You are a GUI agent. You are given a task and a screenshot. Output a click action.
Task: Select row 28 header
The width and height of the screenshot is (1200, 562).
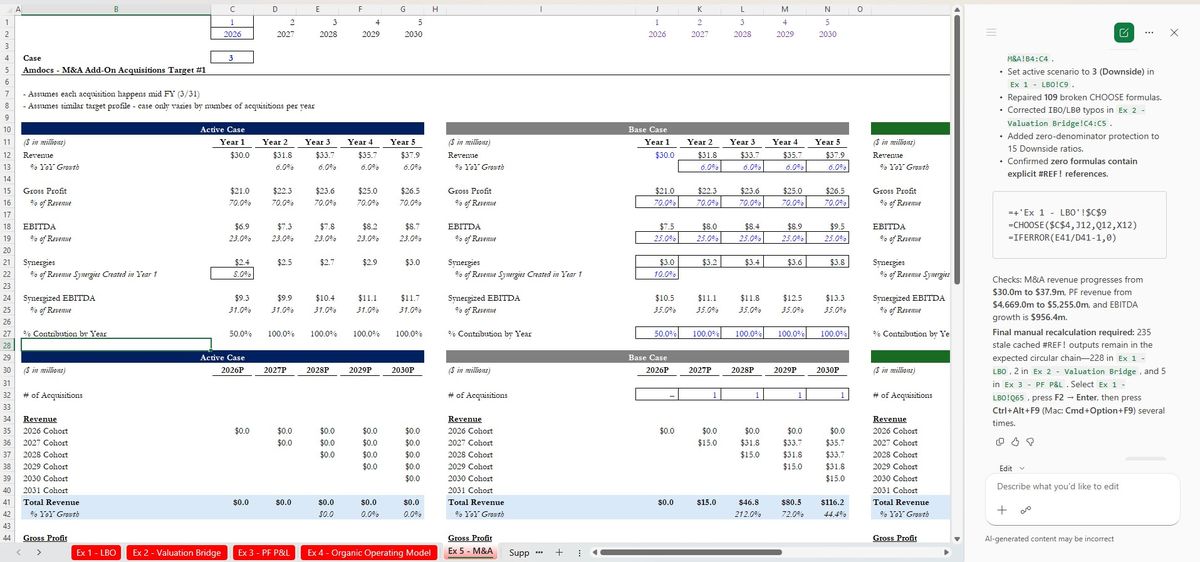pos(9,345)
